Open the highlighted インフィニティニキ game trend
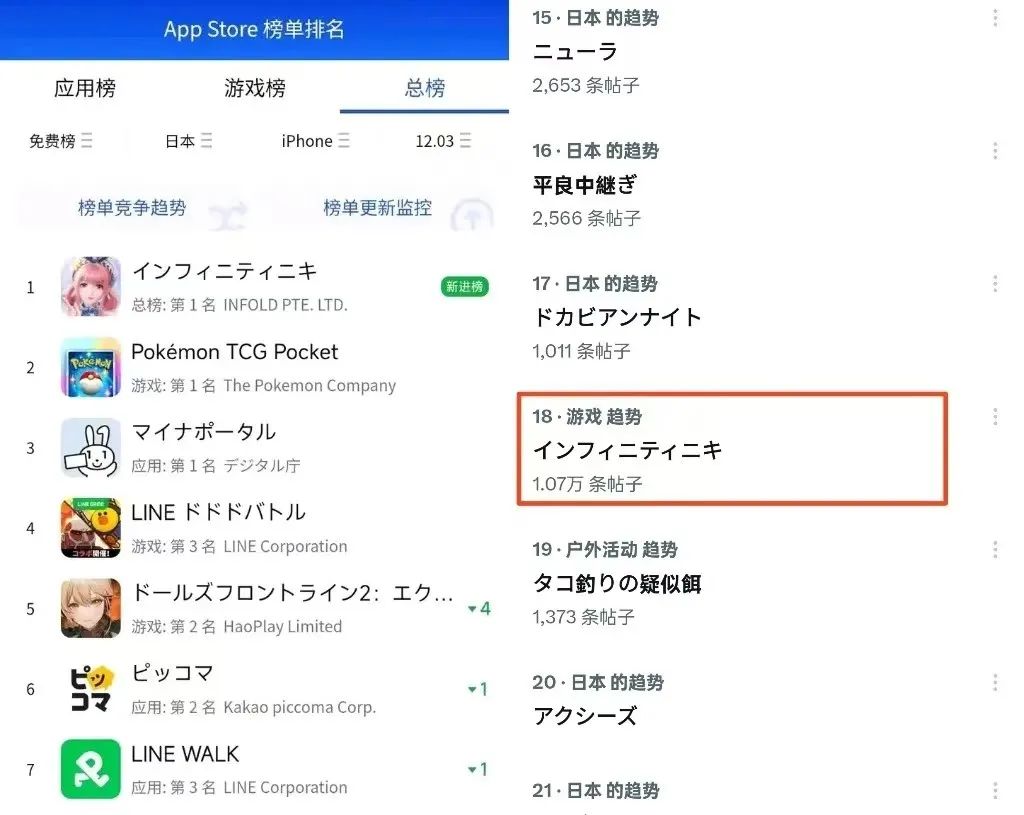 point(731,449)
